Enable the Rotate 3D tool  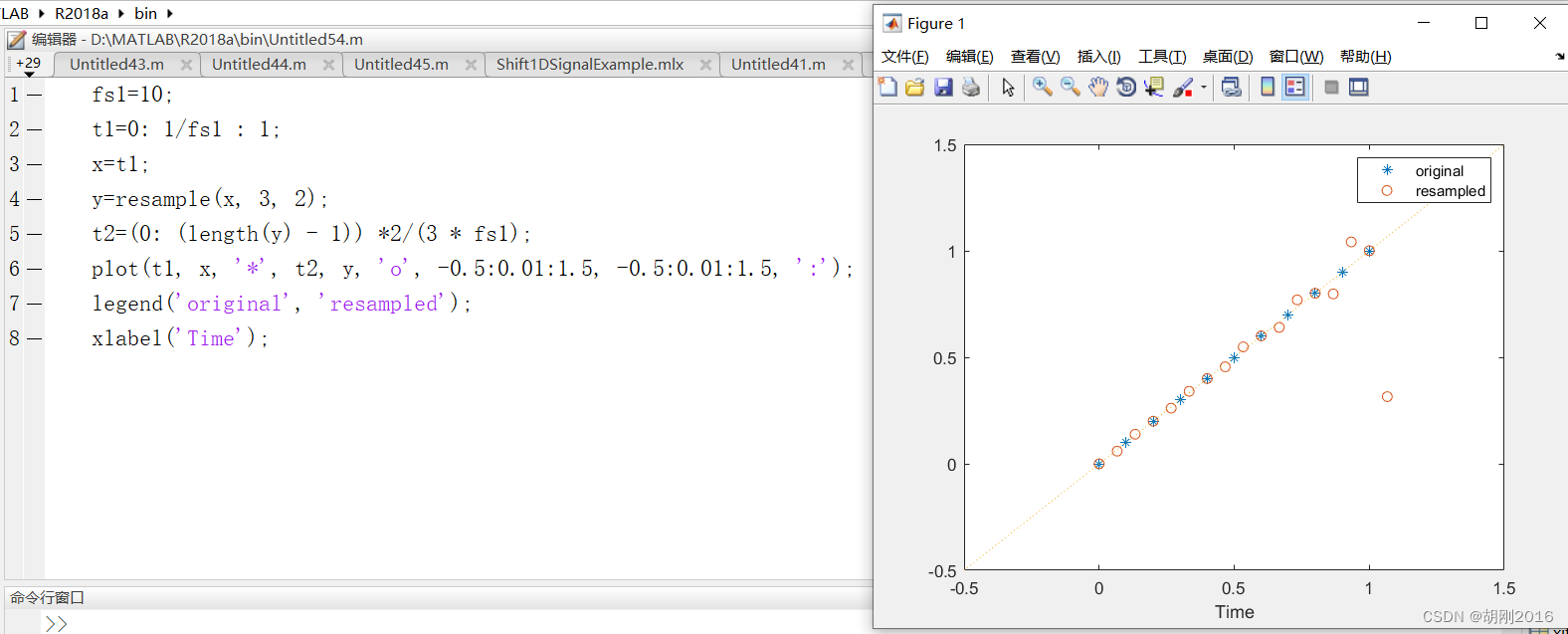tap(1126, 88)
